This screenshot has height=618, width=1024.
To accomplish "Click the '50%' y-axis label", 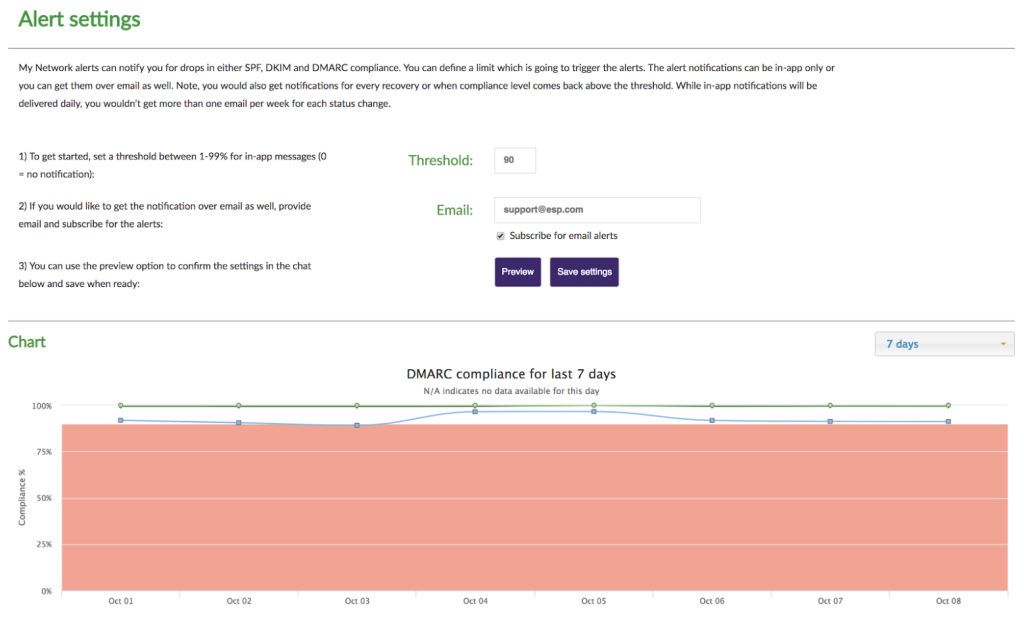I will point(44,498).
